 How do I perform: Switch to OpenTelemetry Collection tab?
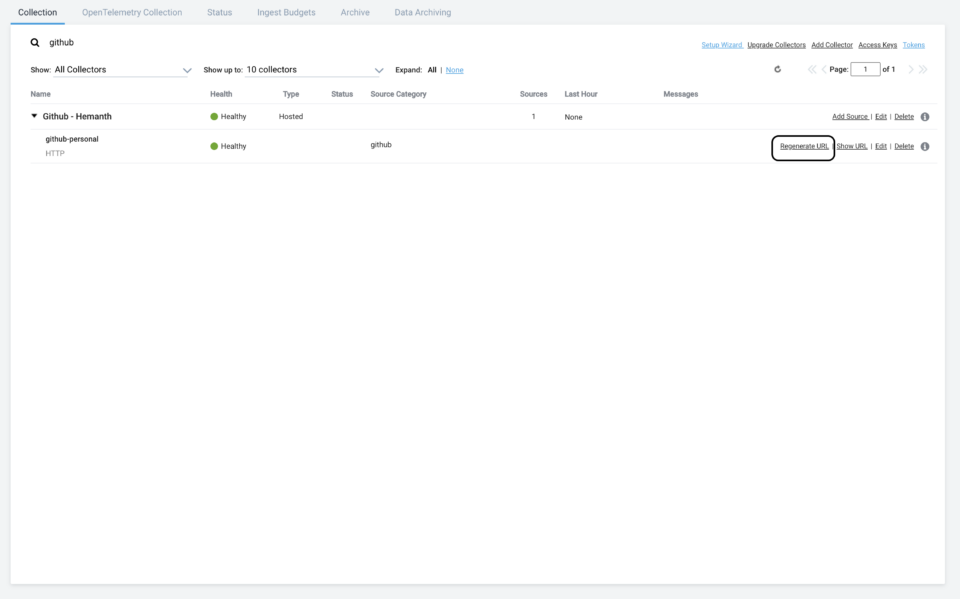[x=132, y=12]
